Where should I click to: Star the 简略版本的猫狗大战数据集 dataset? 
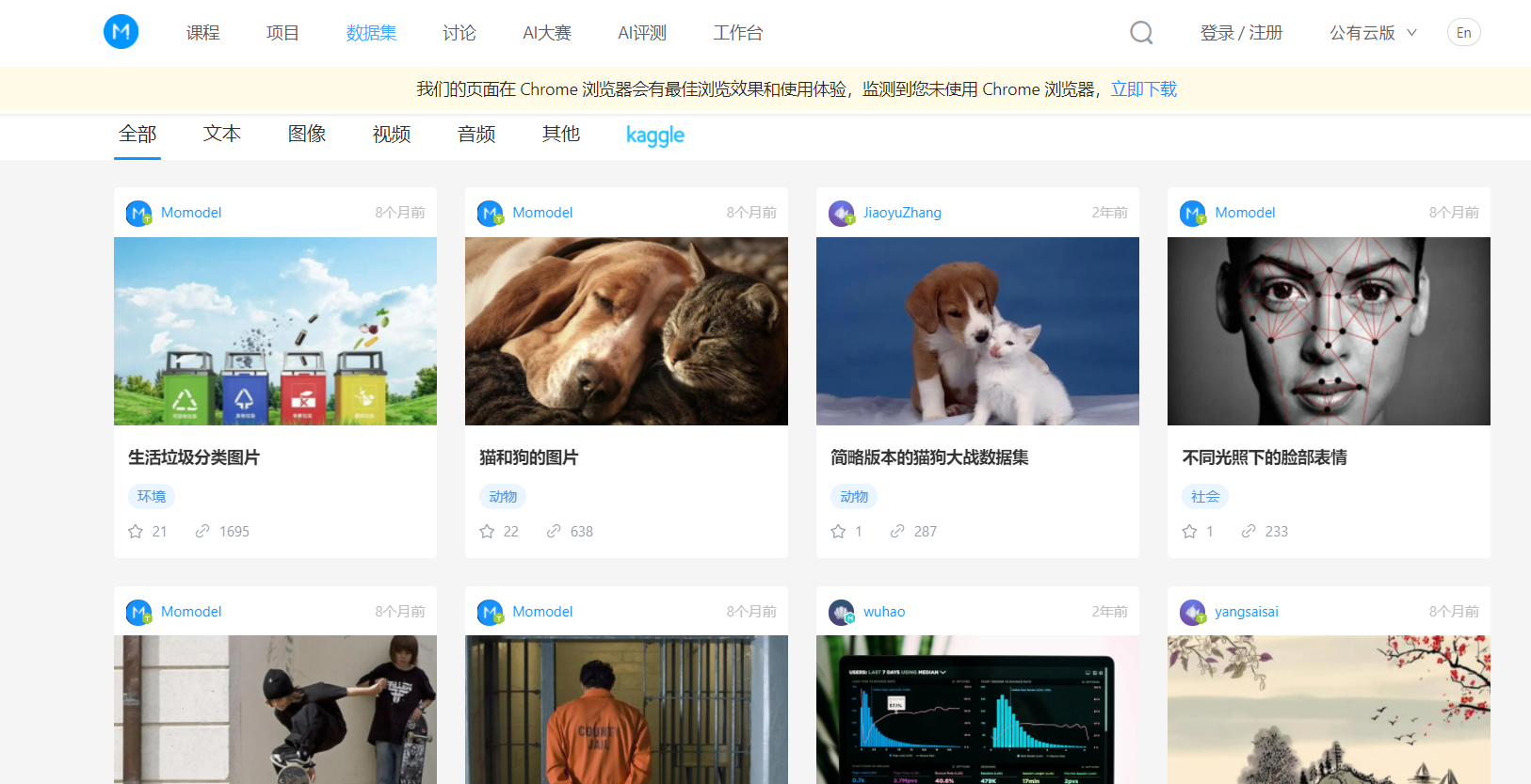[x=838, y=532]
